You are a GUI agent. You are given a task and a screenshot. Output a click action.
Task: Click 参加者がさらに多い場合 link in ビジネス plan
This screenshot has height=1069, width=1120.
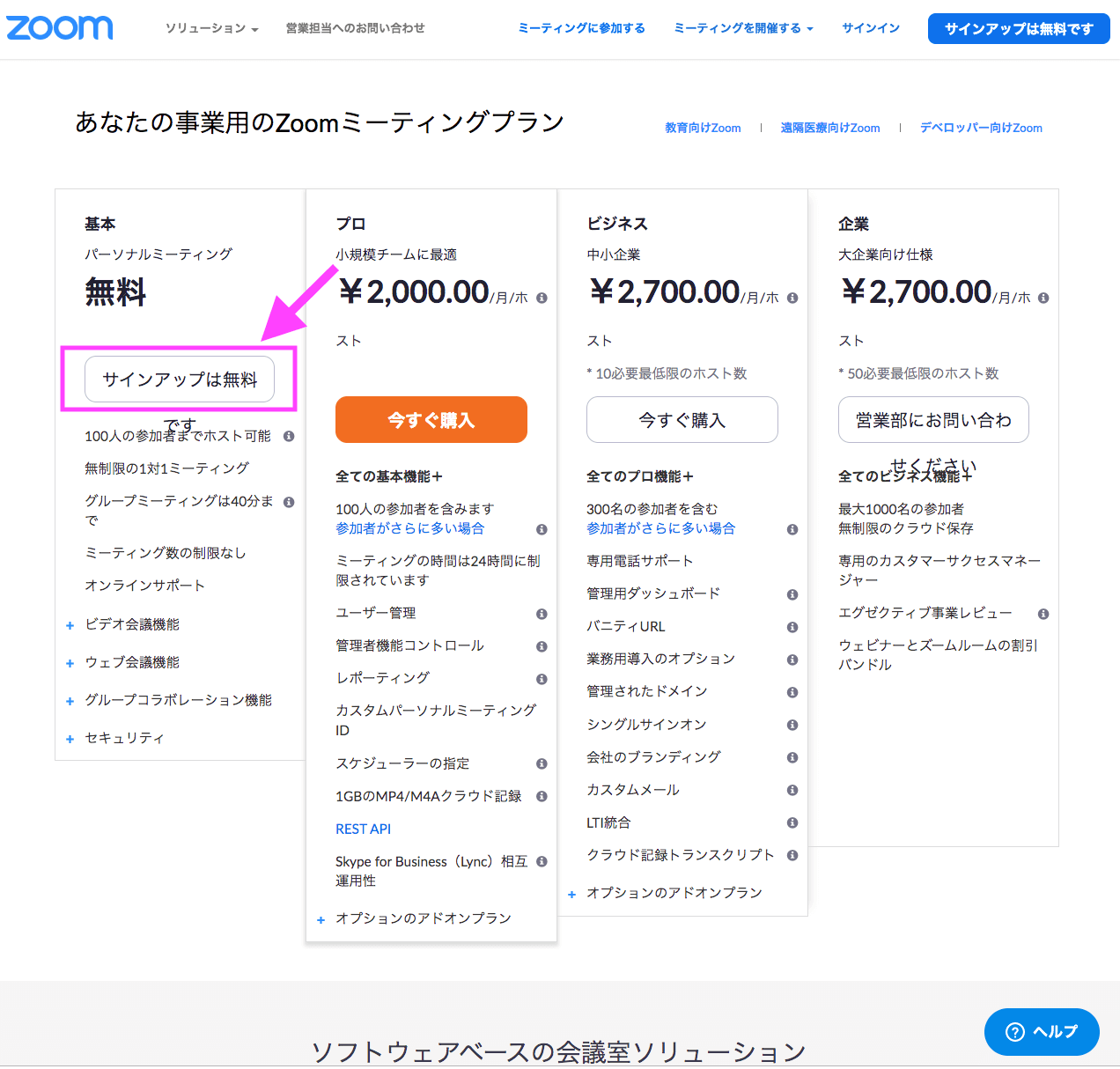point(660,528)
